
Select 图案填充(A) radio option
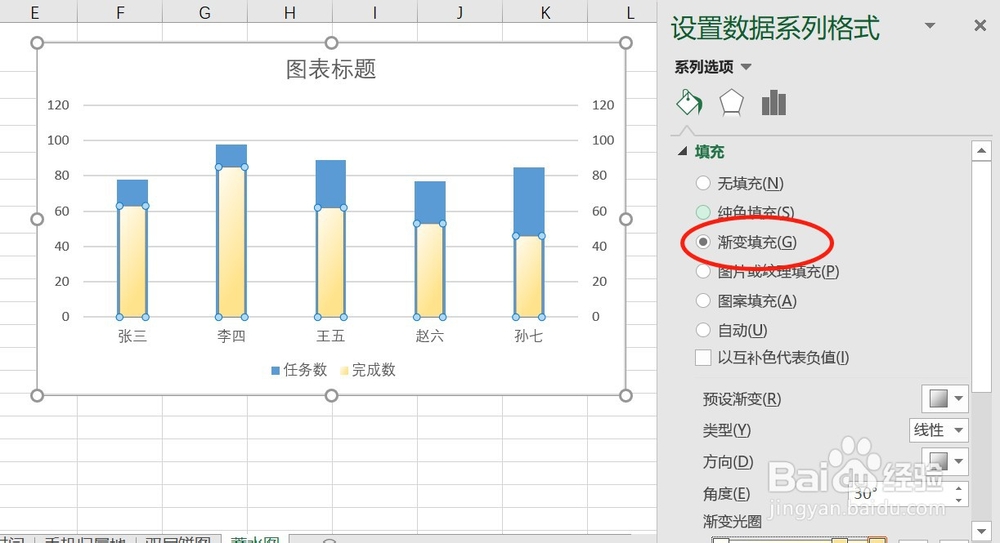(703, 301)
